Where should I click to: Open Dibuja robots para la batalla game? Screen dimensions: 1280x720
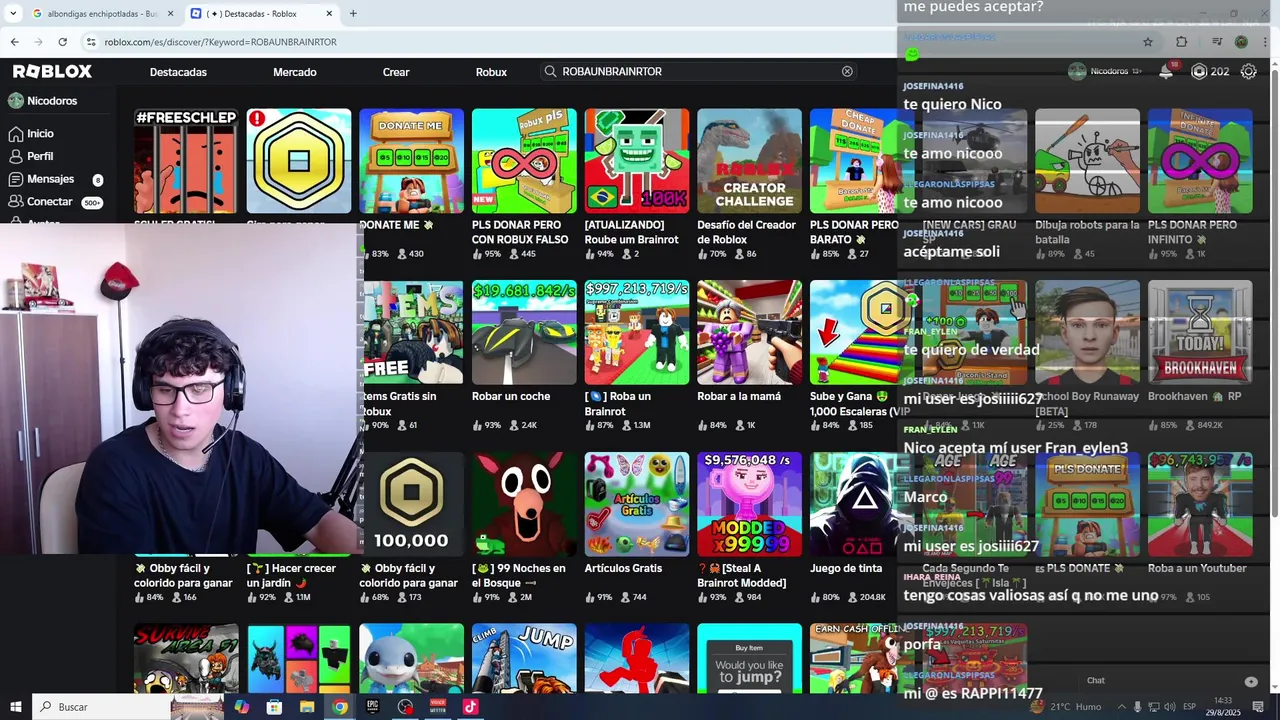1087,160
